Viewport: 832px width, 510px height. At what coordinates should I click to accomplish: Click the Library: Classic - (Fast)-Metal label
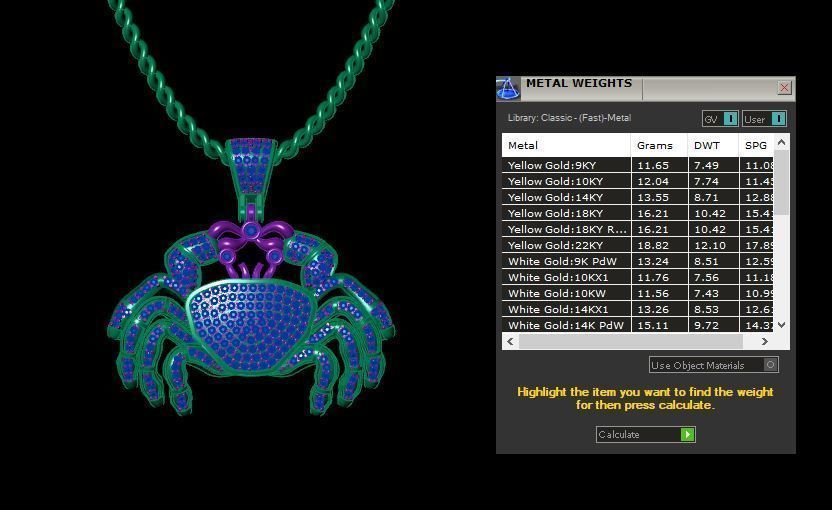569,118
